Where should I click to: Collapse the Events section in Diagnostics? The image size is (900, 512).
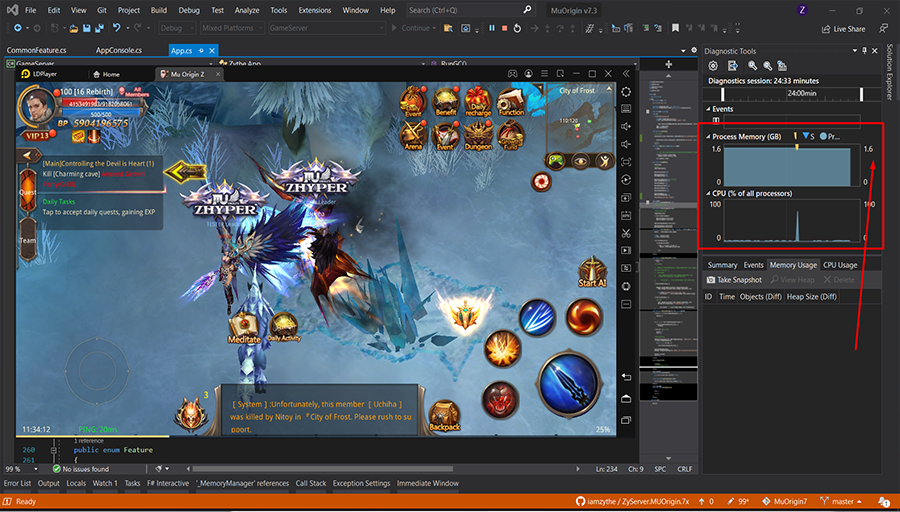click(x=708, y=108)
